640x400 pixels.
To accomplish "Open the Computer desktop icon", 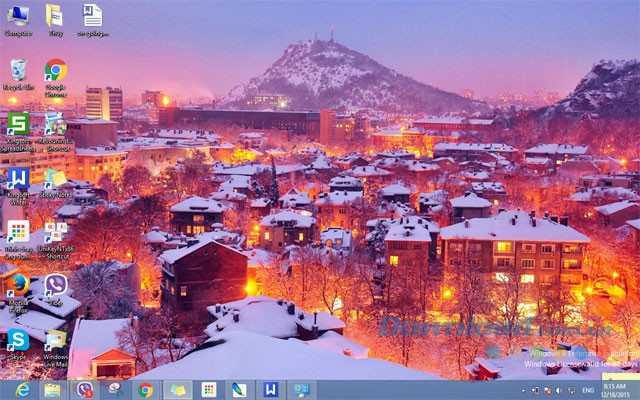I will pos(18,20).
